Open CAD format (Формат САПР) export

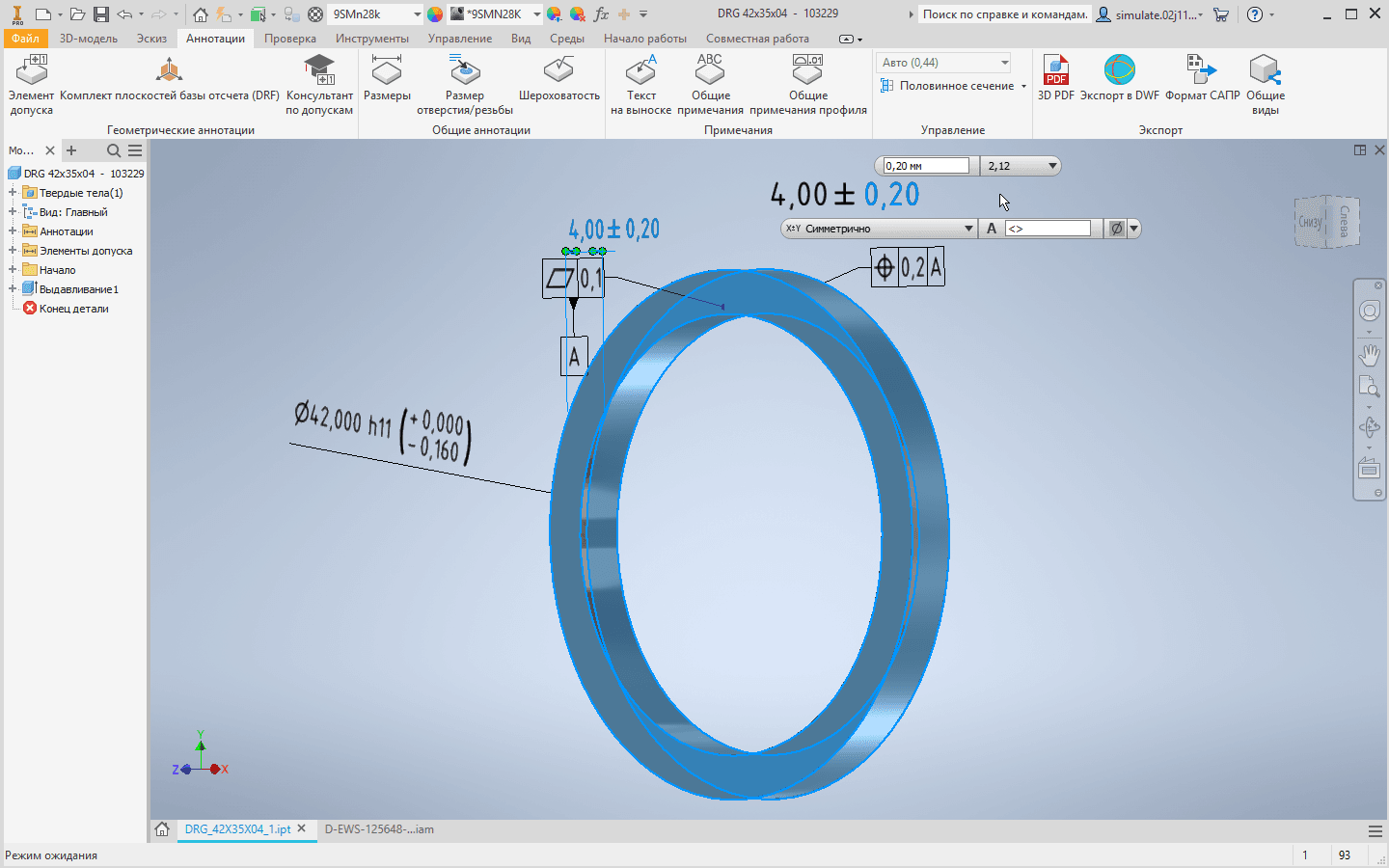1202,78
